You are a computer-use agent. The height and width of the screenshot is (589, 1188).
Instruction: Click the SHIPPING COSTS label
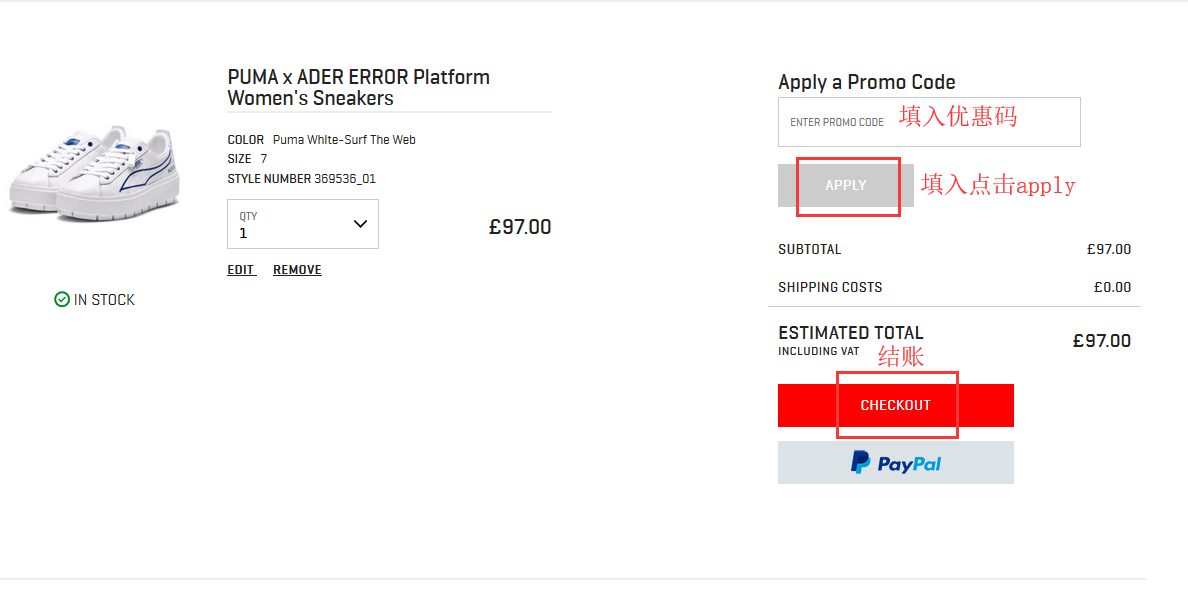(x=830, y=287)
